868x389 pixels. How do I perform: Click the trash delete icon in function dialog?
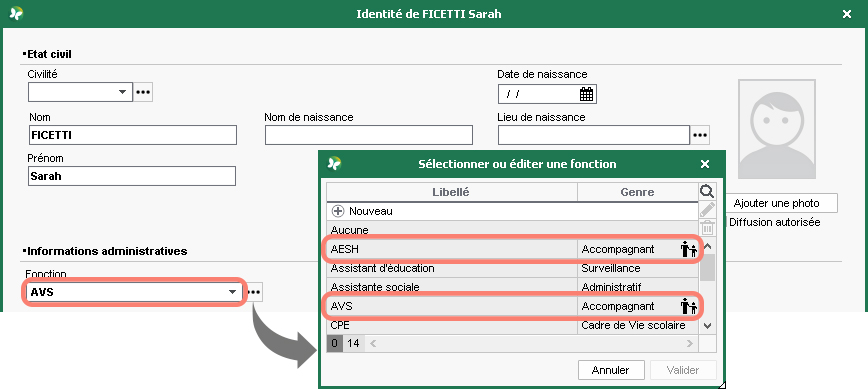click(707, 228)
